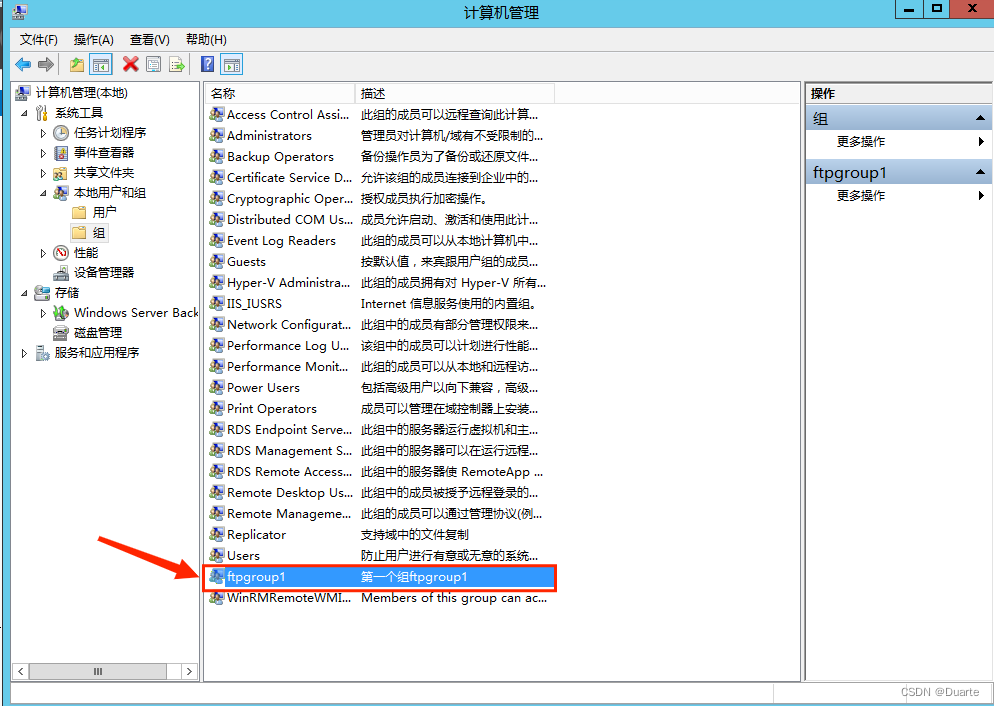Select the IIS_IUSRS group row

[380, 304]
